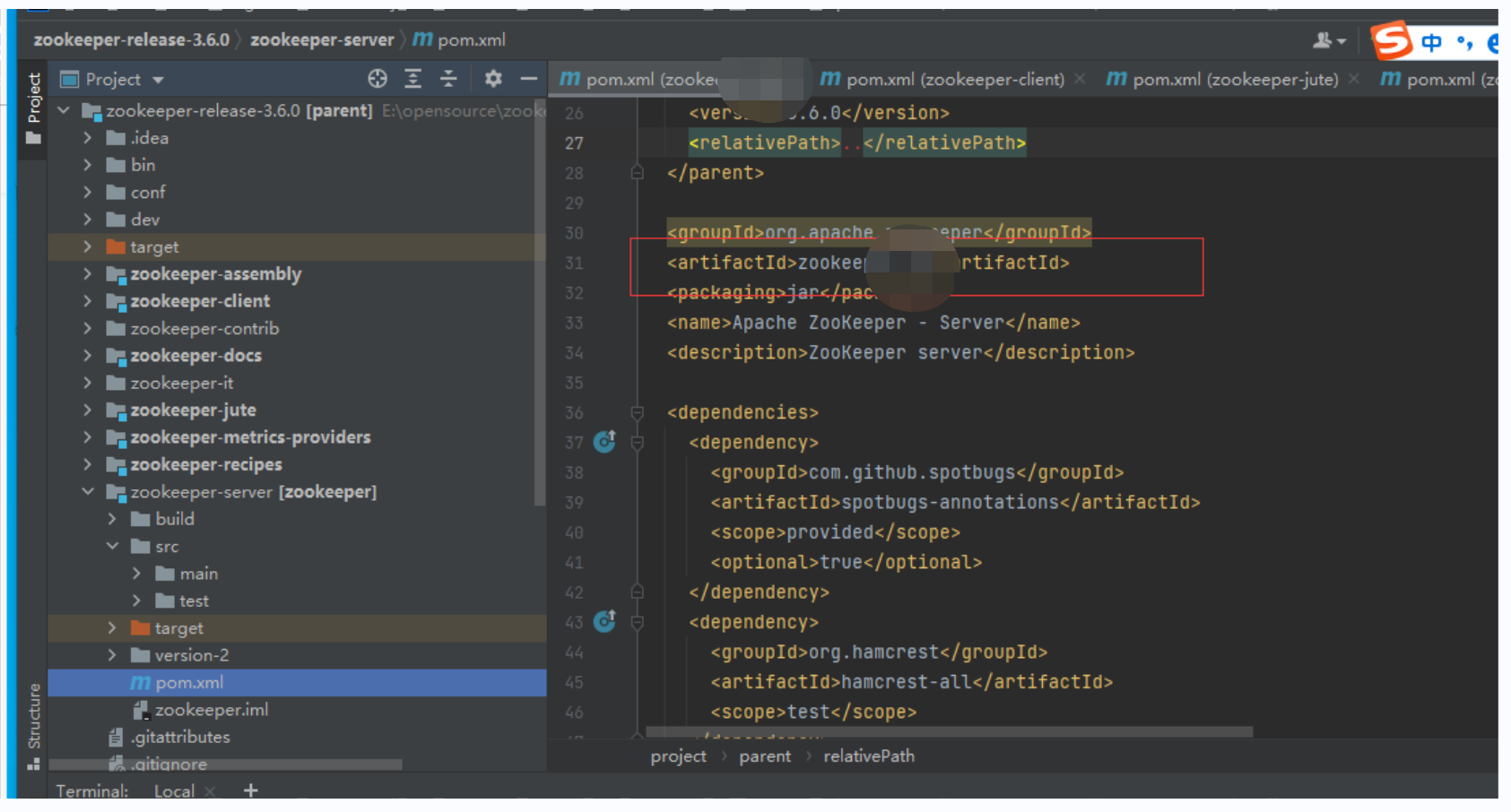
Task: Close the Local terminal tab
Action: tap(210, 791)
